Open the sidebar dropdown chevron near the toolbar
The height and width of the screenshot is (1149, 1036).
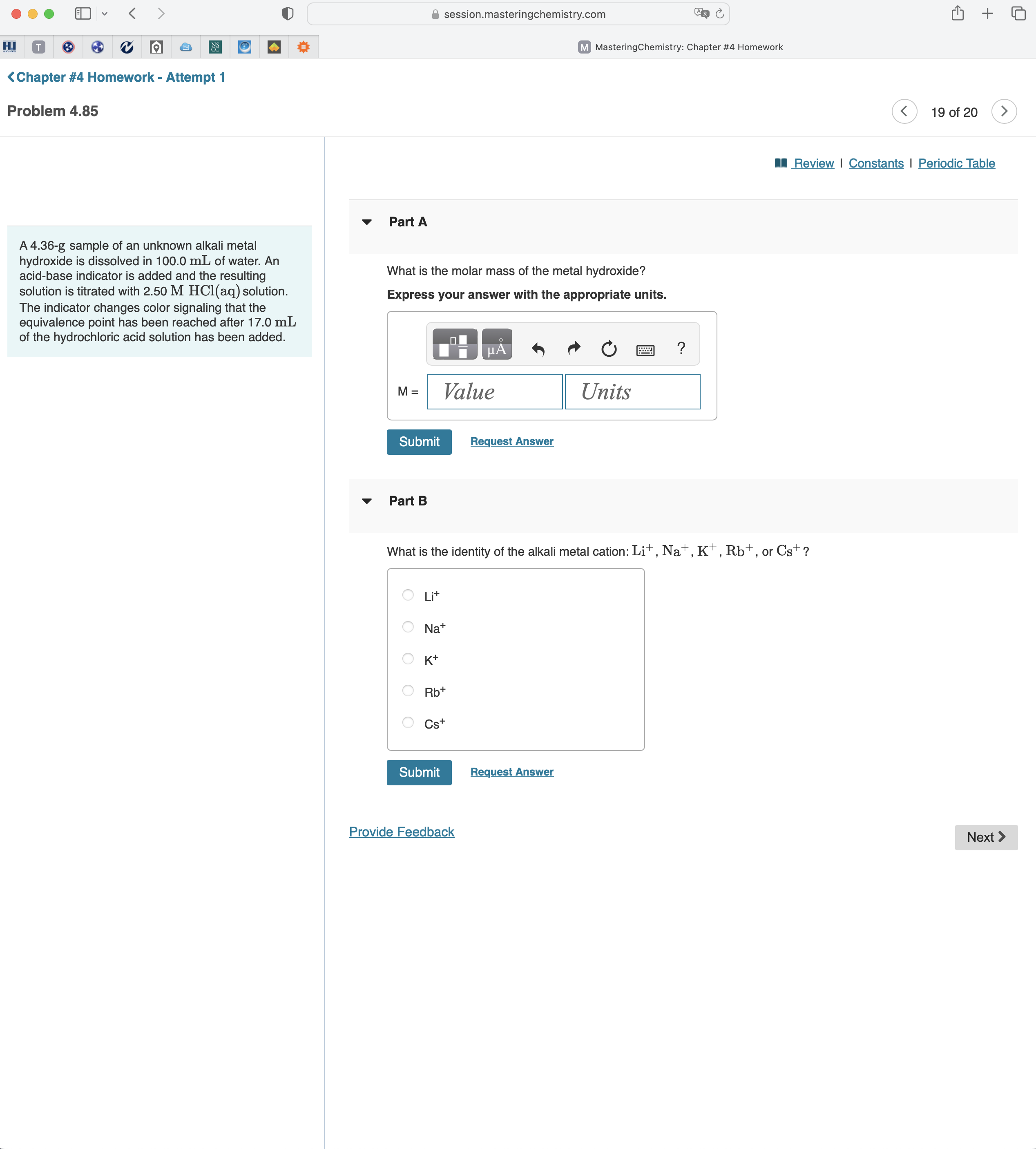(105, 13)
